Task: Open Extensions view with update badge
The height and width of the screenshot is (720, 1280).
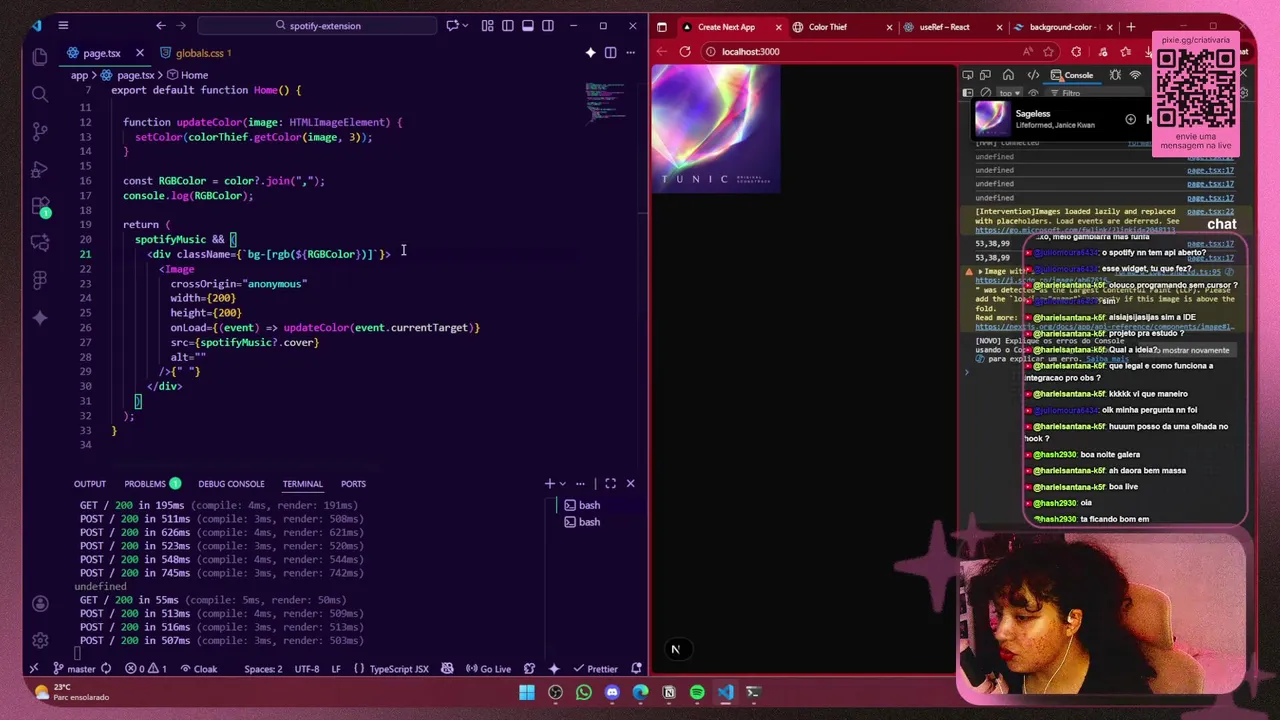Action: pyautogui.click(x=40, y=207)
